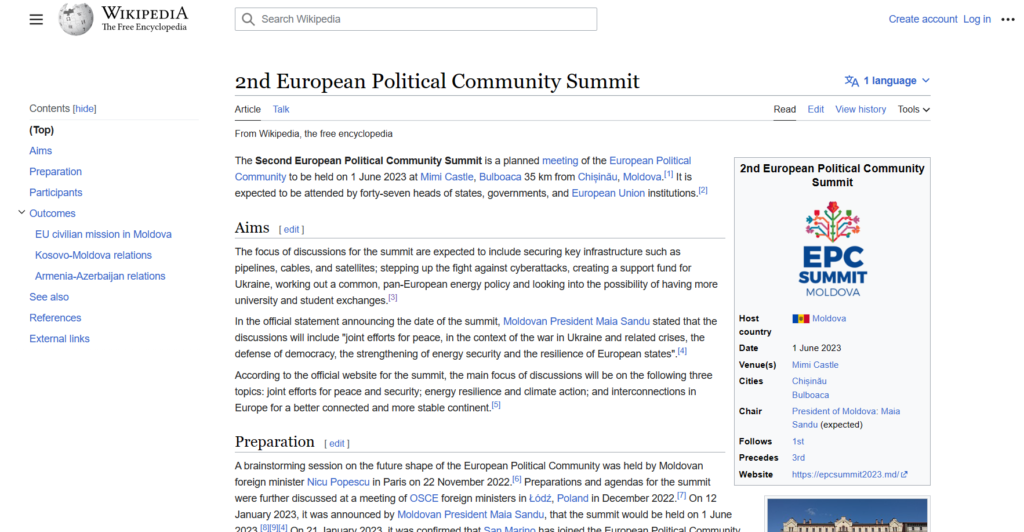The height and width of the screenshot is (532, 1024).
Task: Go to Preparation in contents sidebar
Action: (56, 172)
